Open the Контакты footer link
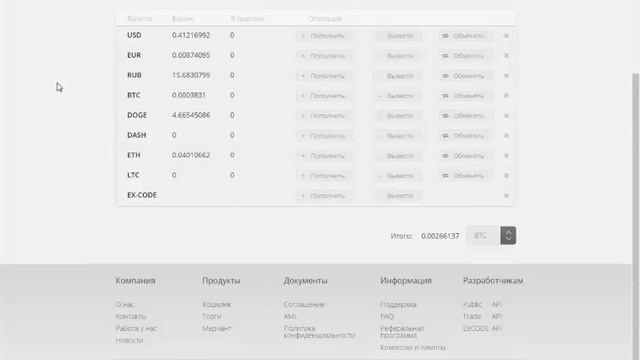 coord(131,316)
